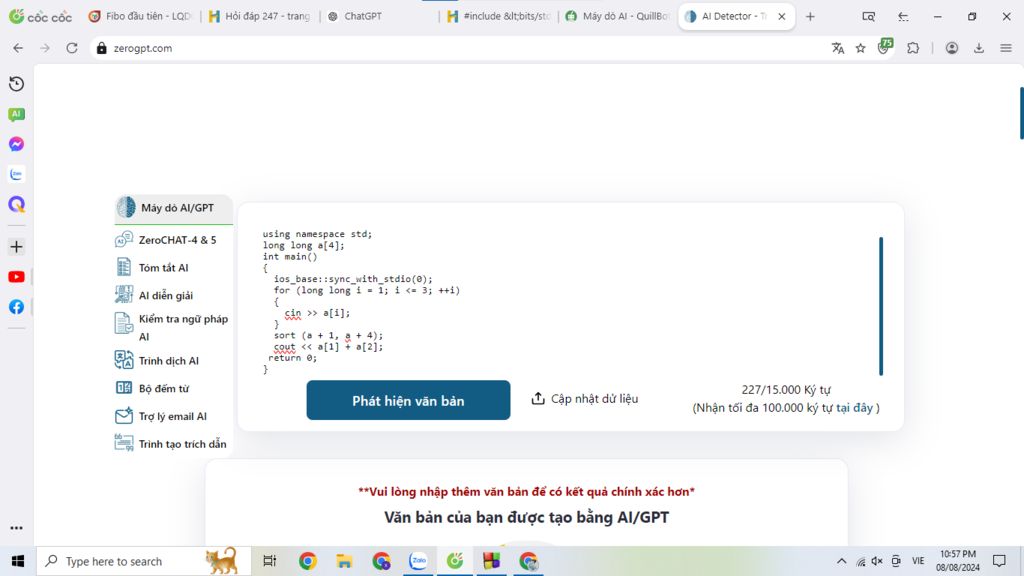The image size is (1024, 576).
Task: Open the browser main menu
Action: point(1006,48)
